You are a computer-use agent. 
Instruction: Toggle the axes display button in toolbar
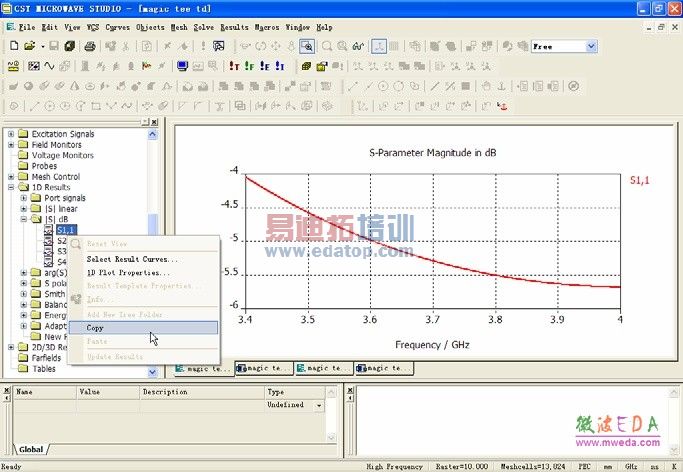click(x=379, y=46)
